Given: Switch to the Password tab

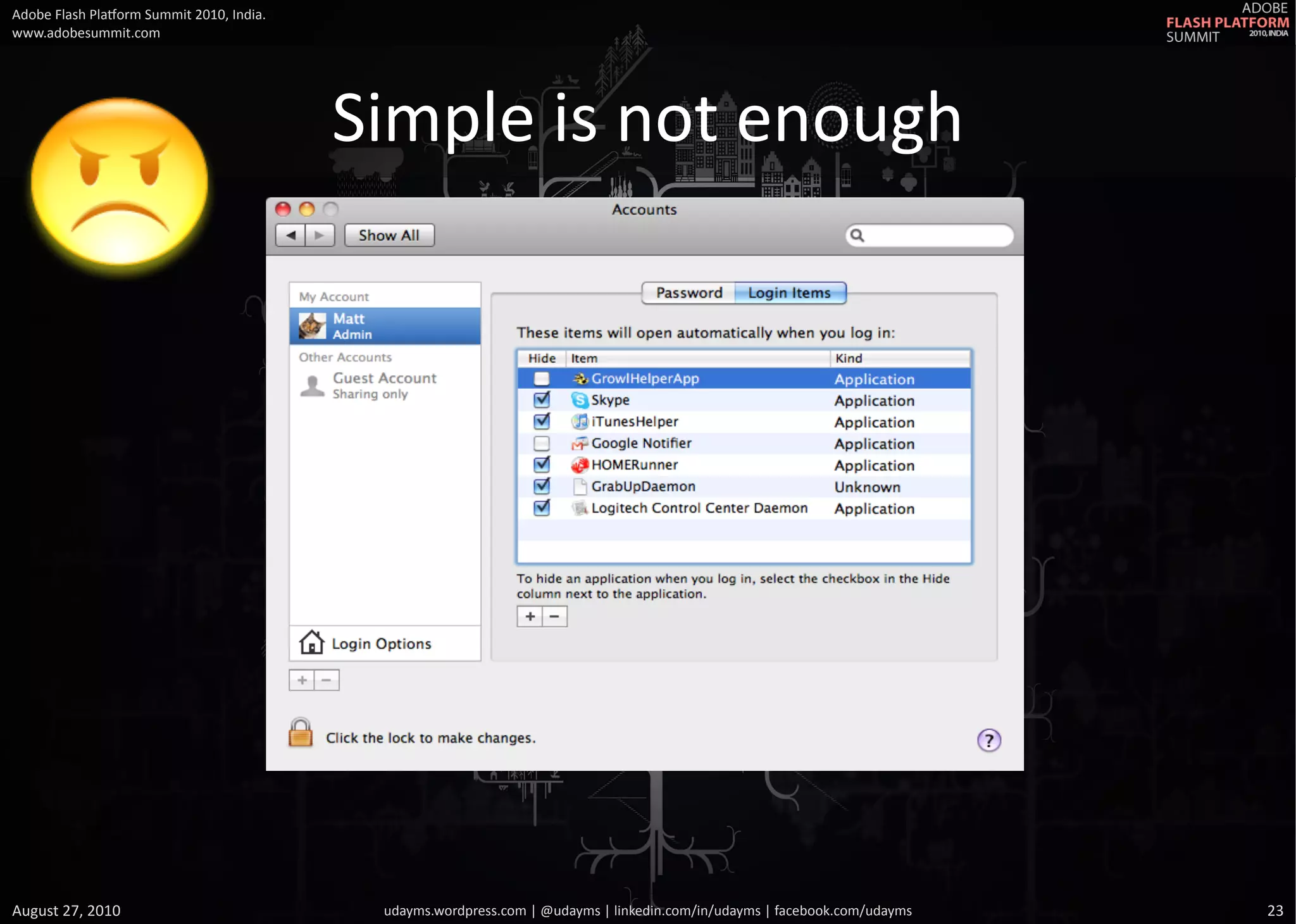Looking at the screenshot, I should tap(688, 293).
